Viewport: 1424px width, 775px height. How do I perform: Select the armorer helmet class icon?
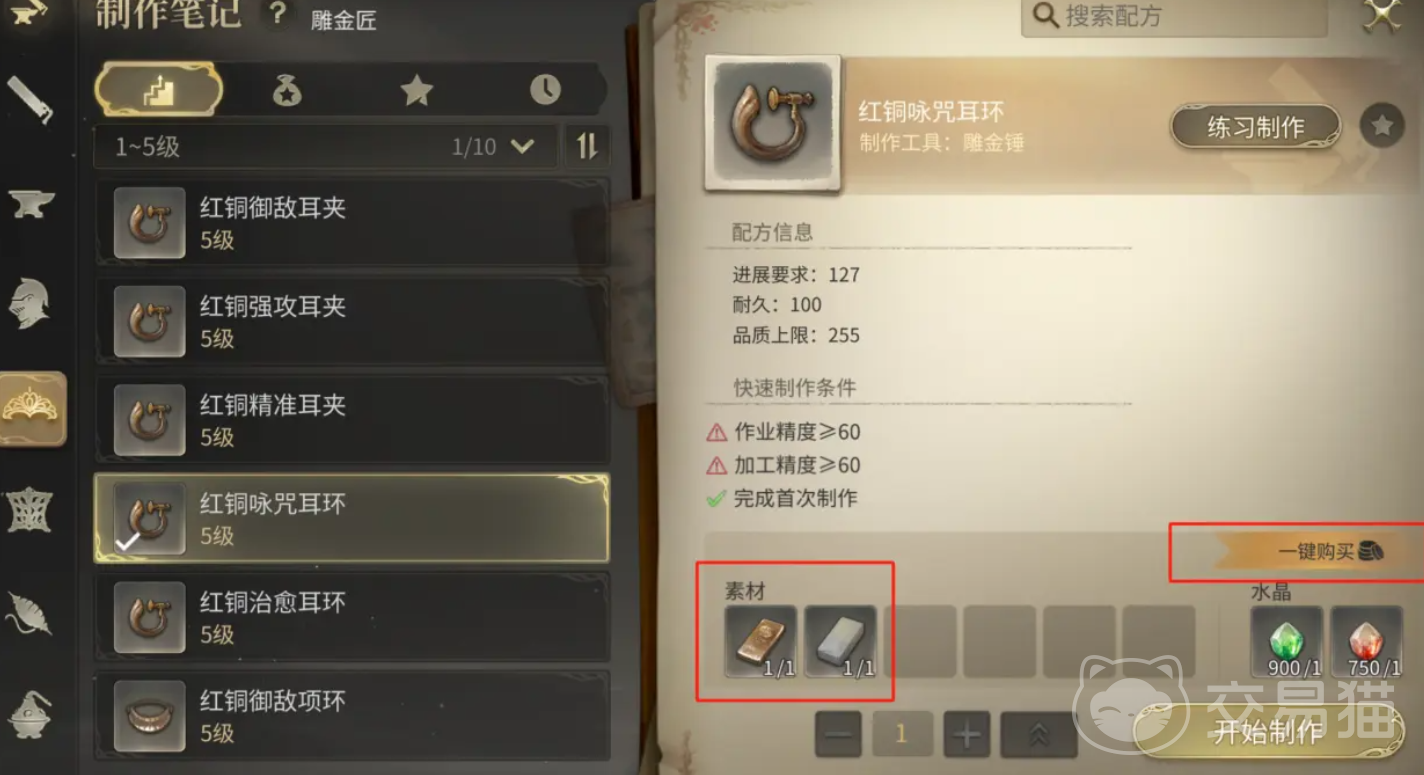pyautogui.click(x=30, y=304)
